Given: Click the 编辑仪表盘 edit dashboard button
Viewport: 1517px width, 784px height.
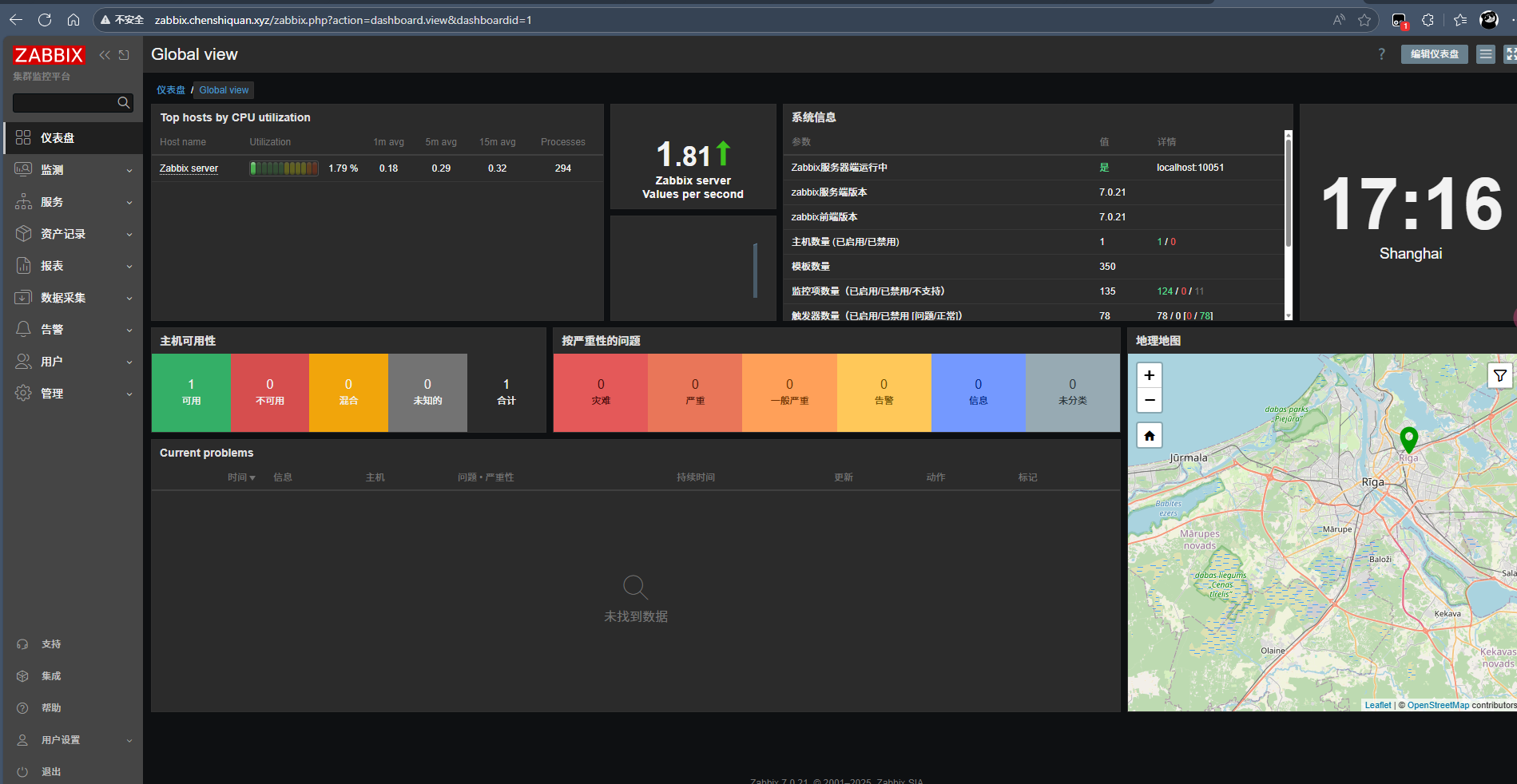Looking at the screenshot, I should 1434,54.
